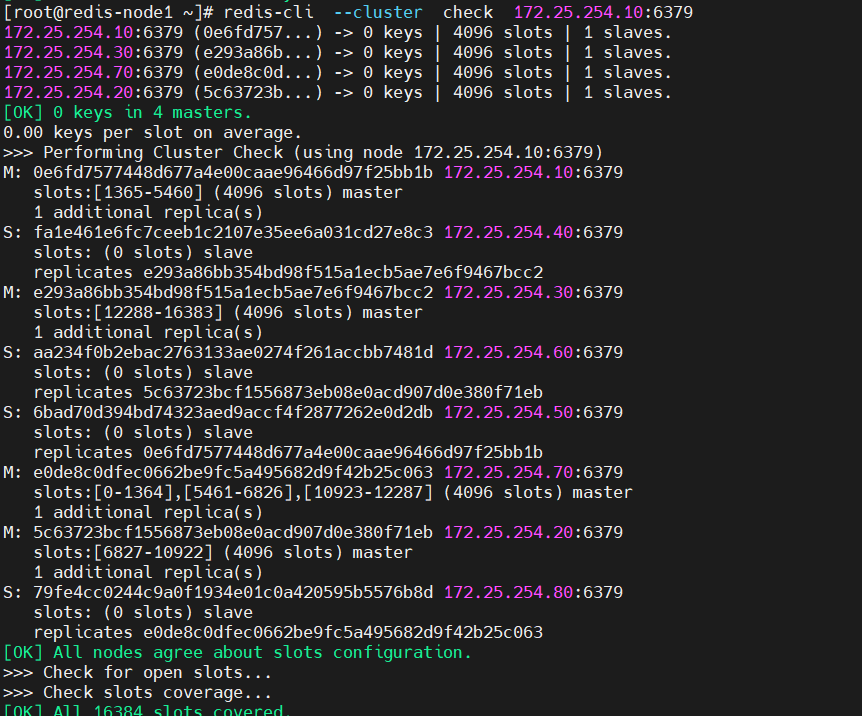Click the 'slots:[1365-5460]' range text
The height and width of the screenshot is (716, 862).
point(118,192)
